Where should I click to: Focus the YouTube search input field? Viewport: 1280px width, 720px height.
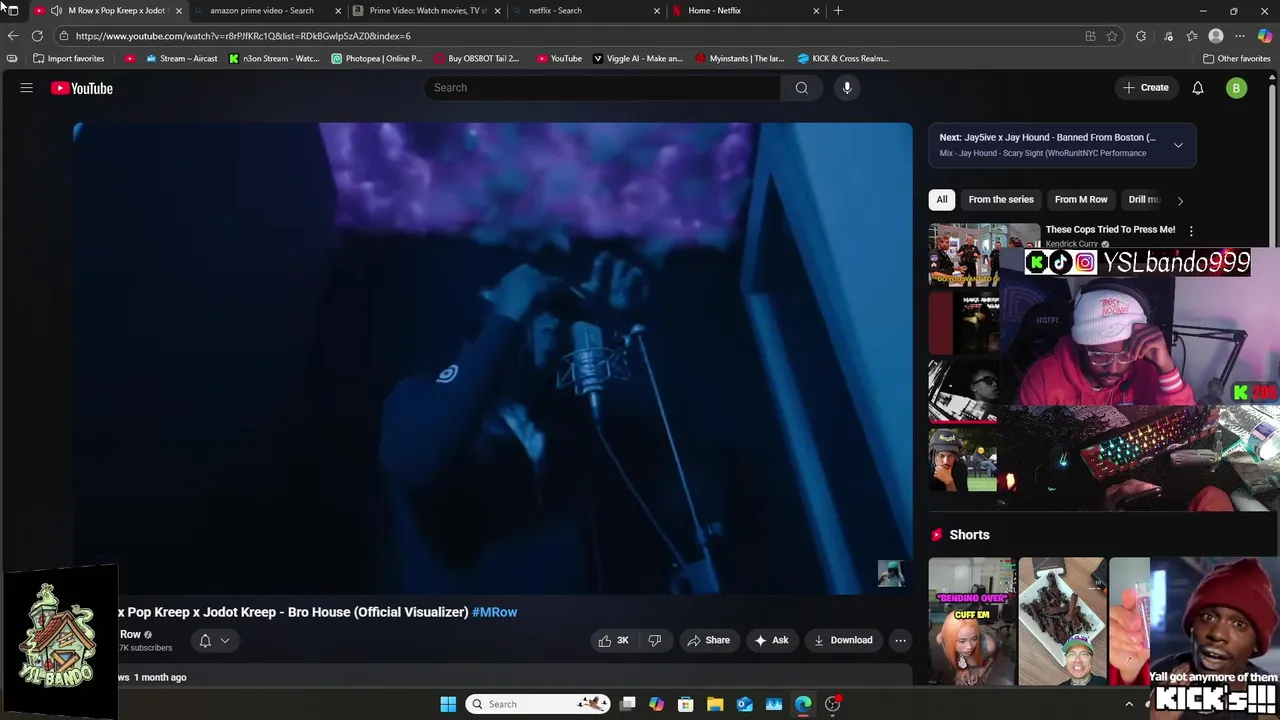(603, 88)
